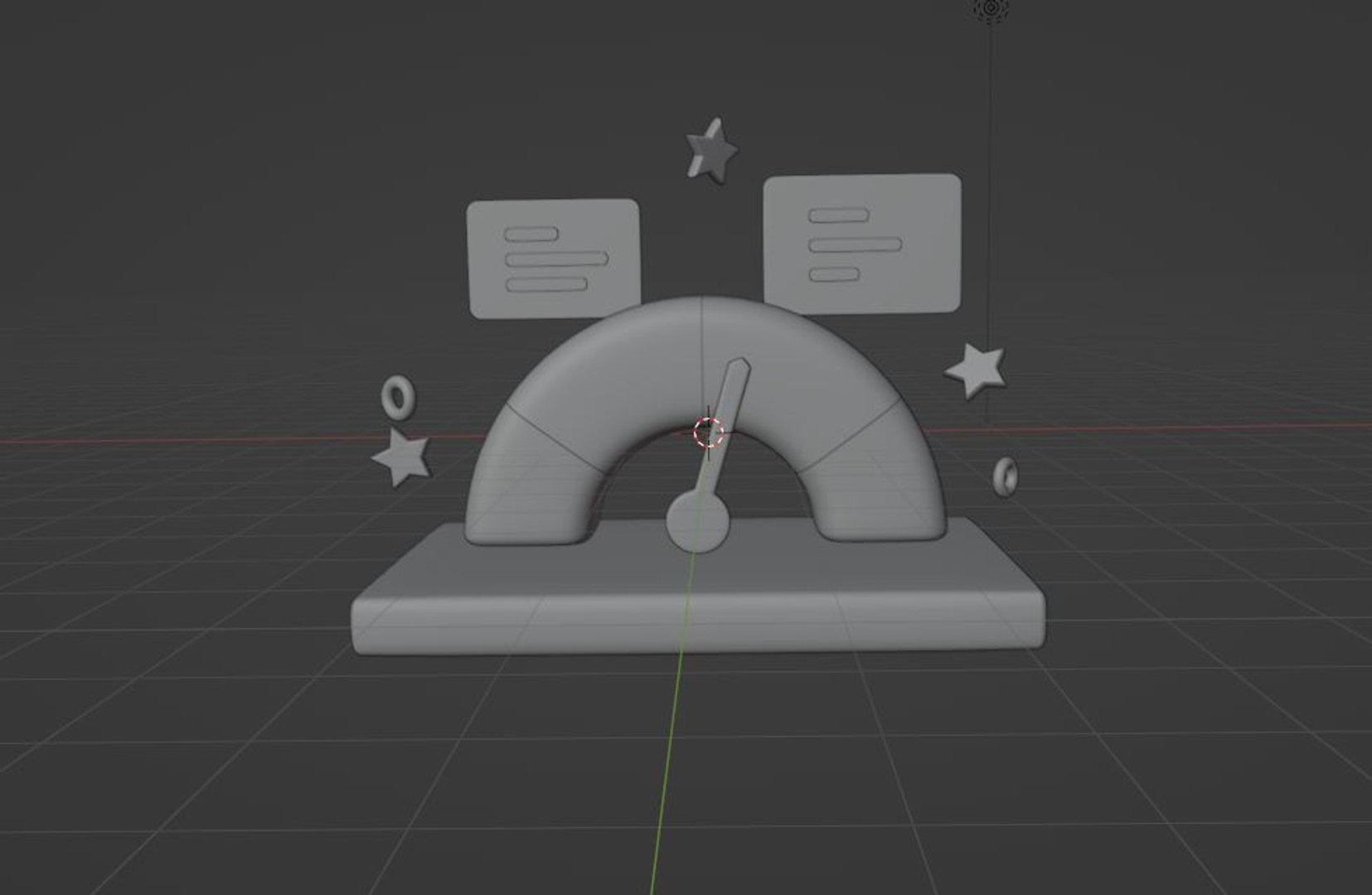Select the longest bar on the left card

[x=556, y=259]
